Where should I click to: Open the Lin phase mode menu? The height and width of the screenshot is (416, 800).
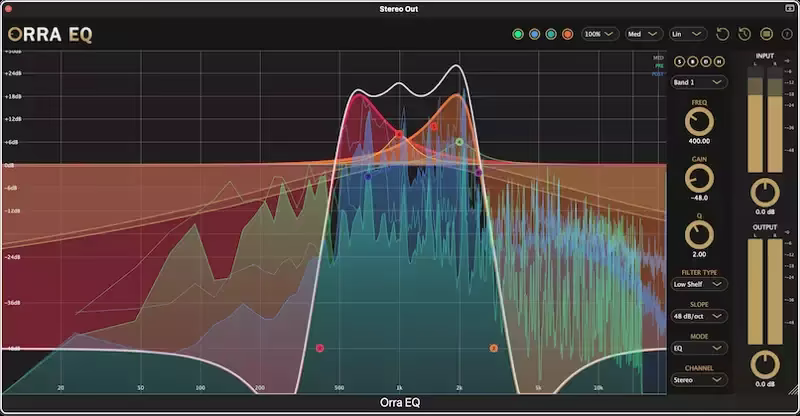(688, 34)
